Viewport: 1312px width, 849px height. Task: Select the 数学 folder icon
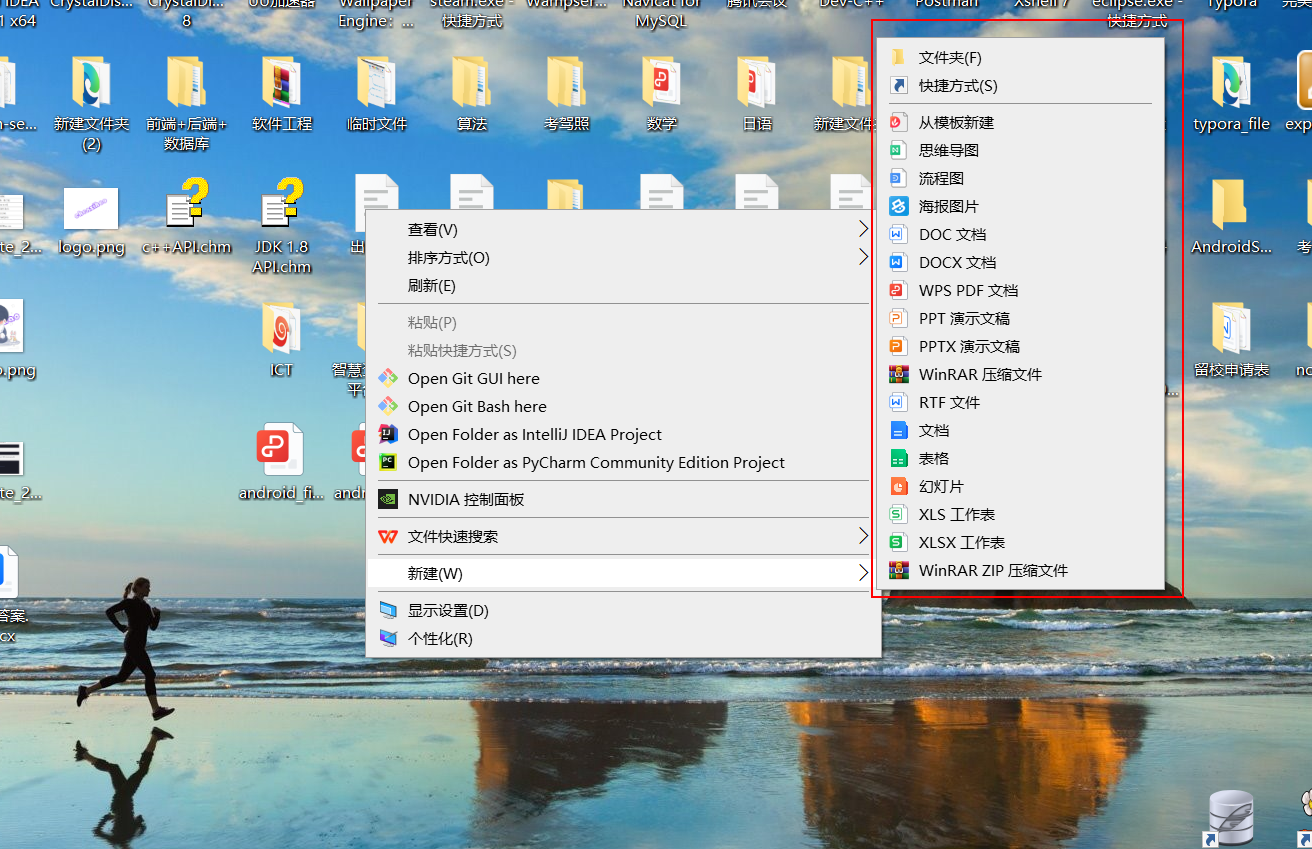pos(661,82)
